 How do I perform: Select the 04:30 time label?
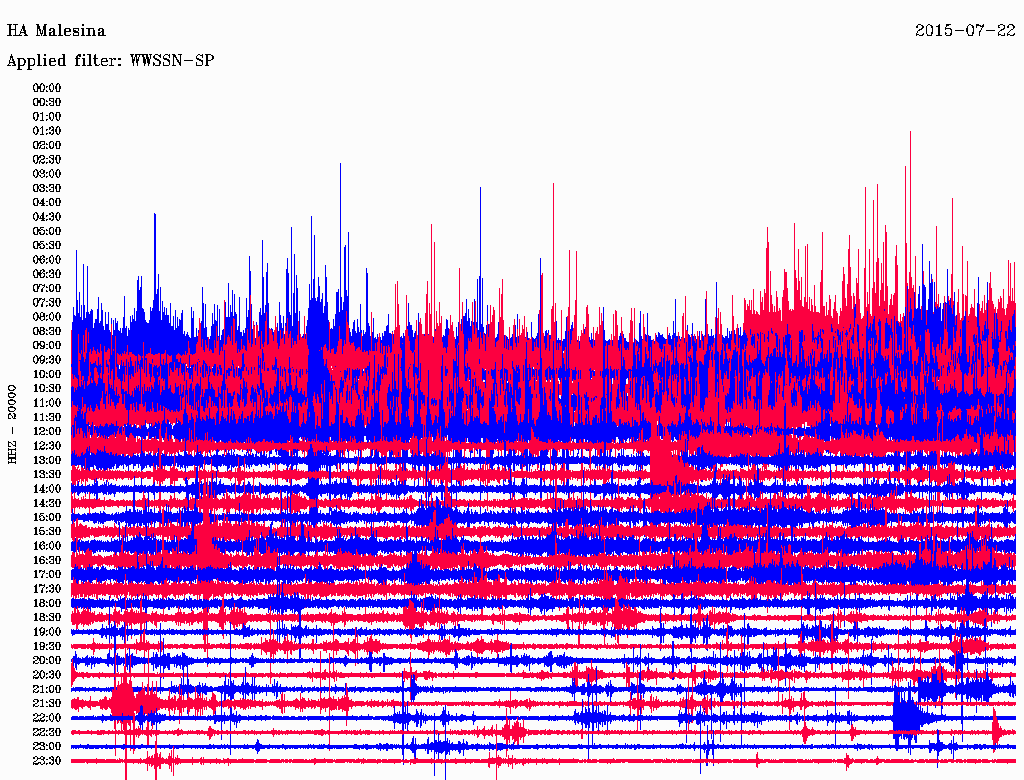[x=47, y=217]
